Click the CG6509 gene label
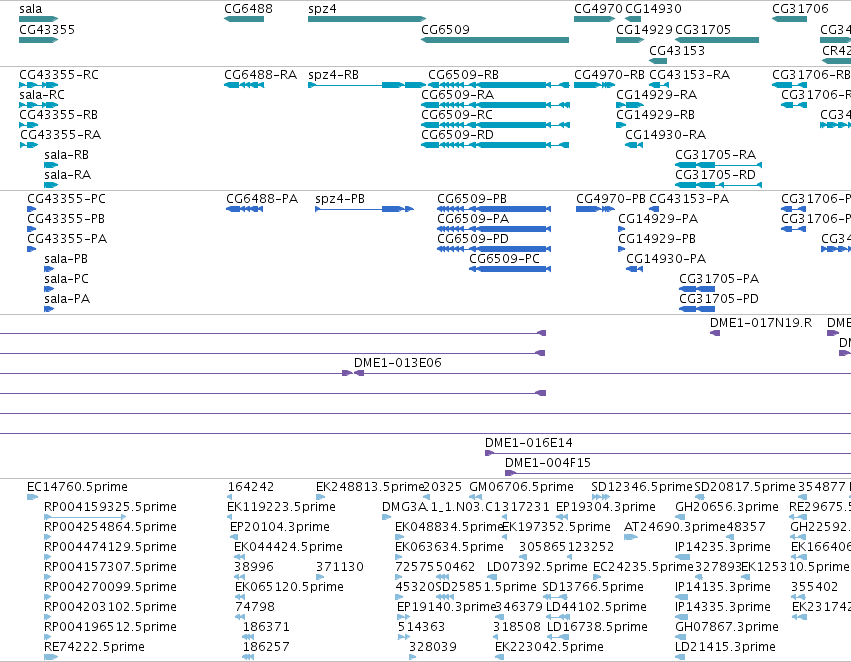Image resolution: width=851 pixels, height=662 pixels. pyautogui.click(x=445, y=29)
